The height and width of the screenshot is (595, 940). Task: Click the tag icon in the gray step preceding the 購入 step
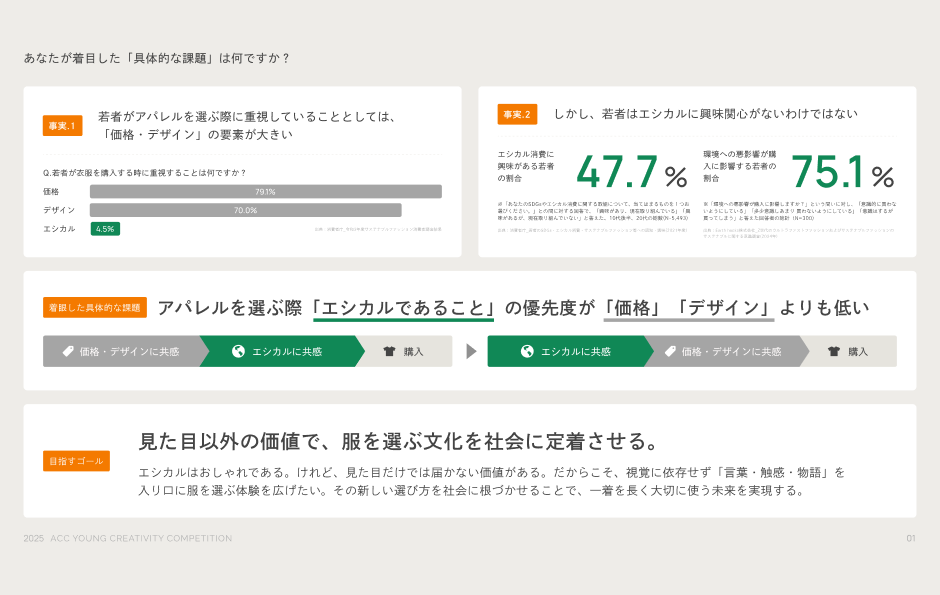670,351
